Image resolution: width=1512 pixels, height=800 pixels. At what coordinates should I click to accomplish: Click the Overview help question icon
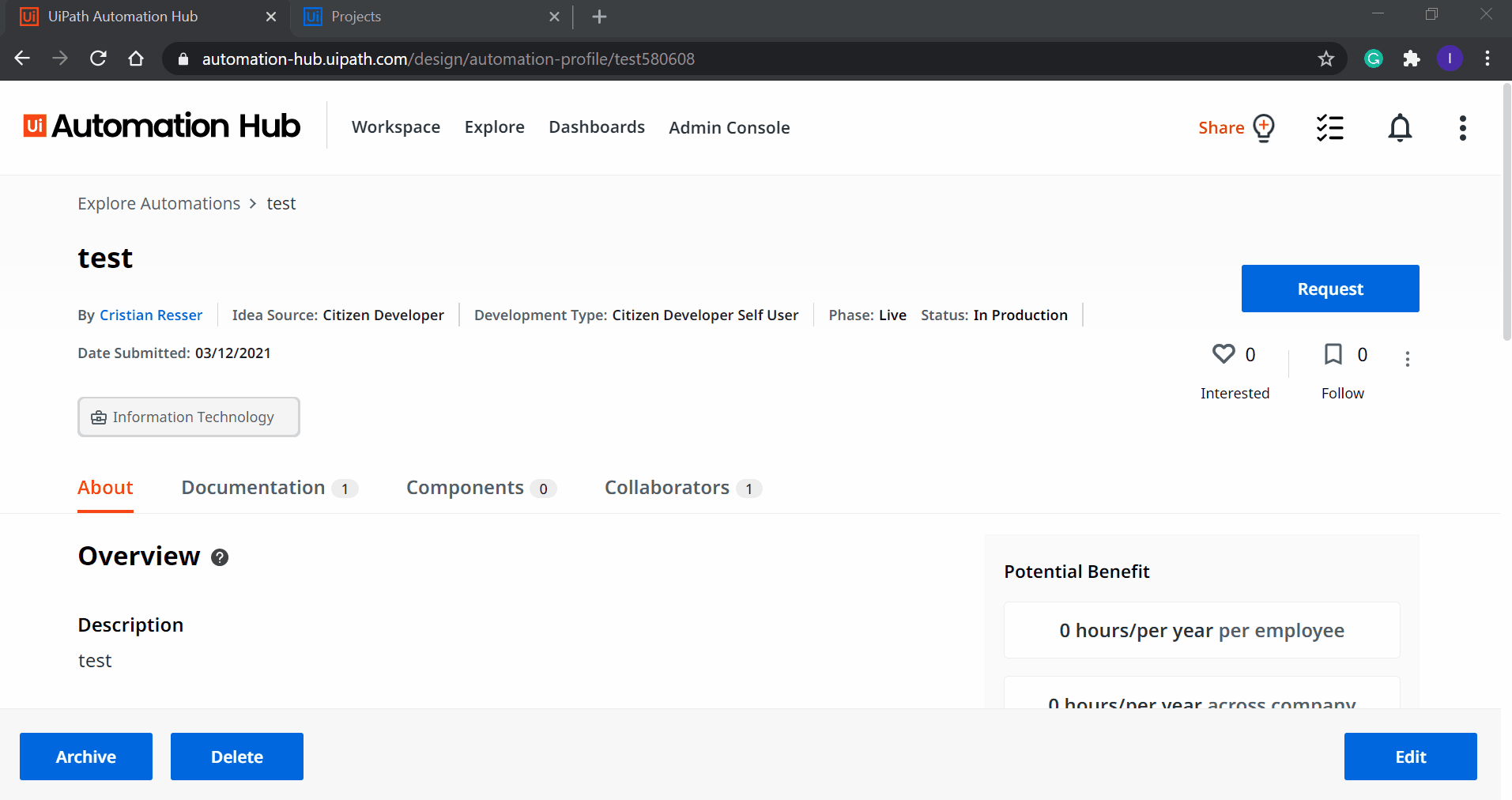[x=220, y=557]
